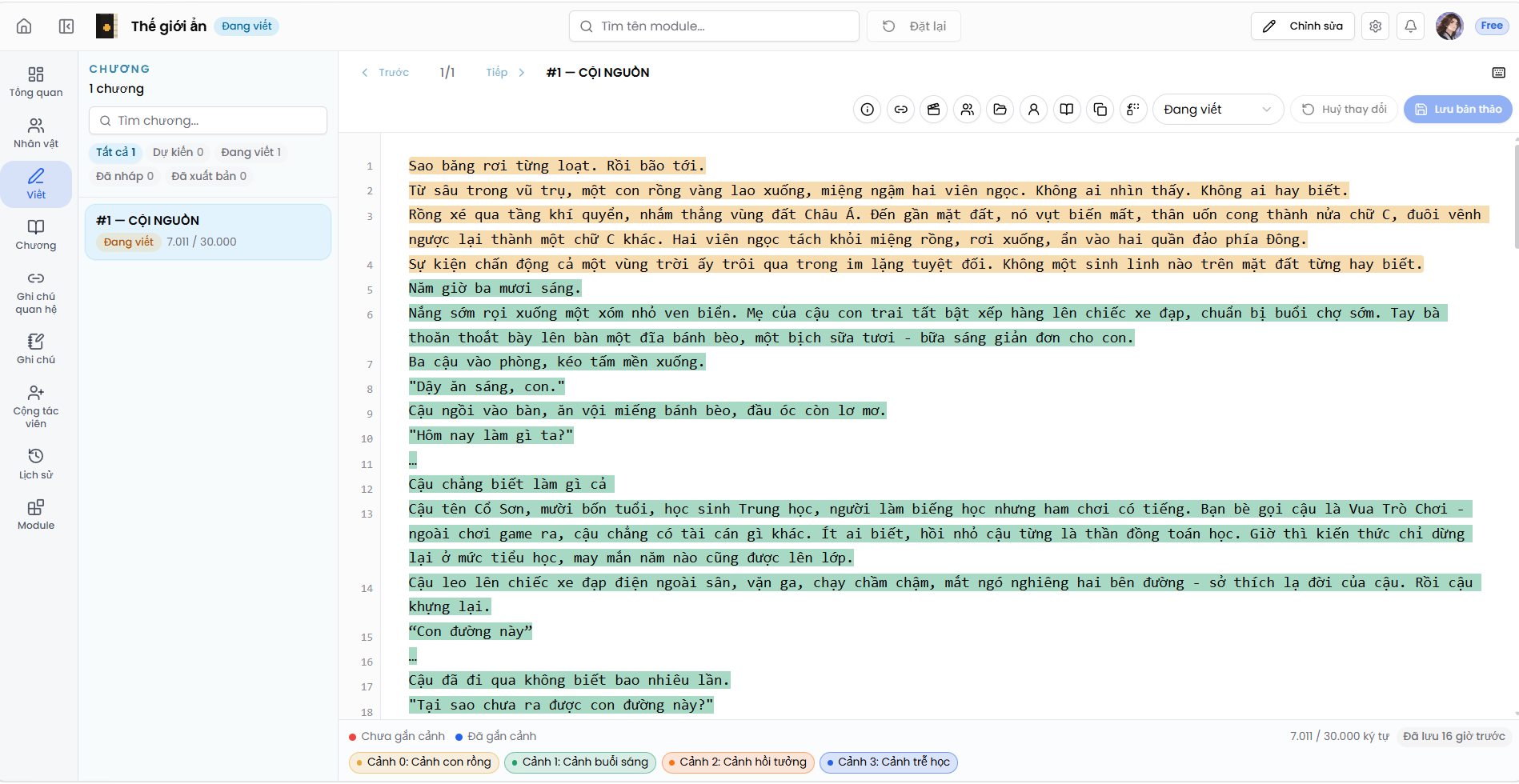The image size is (1519, 784).
Task: Click the single person toolbar icon
Action: point(1034,110)
